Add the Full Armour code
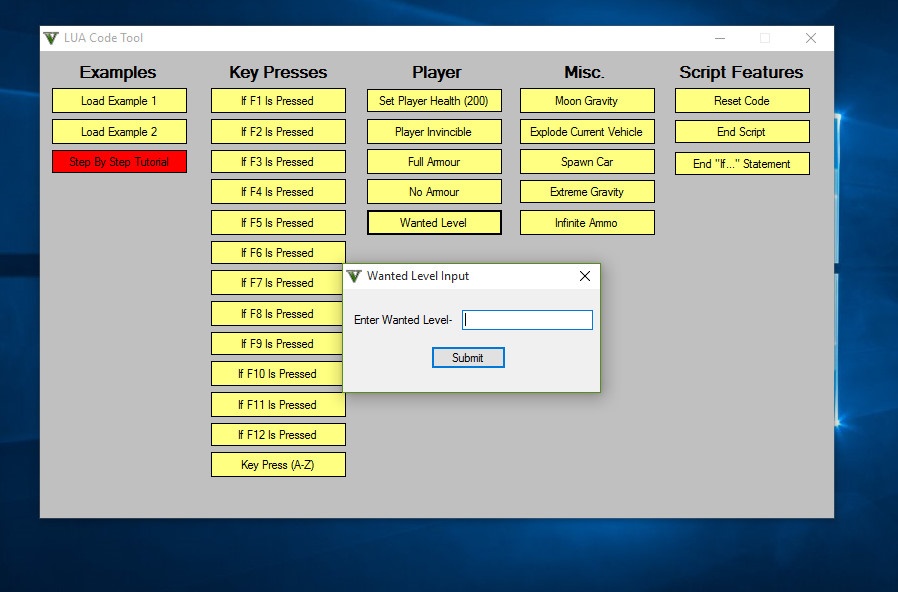This screenshot has height=592, width=898. (434, 162)
